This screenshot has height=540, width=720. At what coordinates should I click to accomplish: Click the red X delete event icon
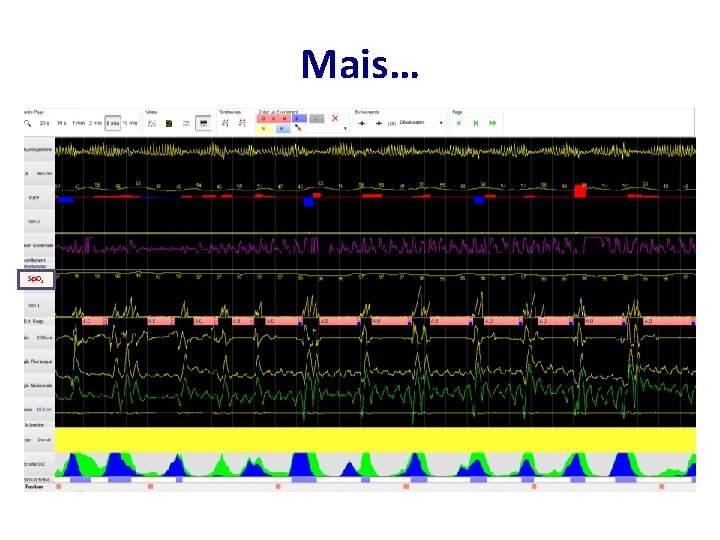pyautogui.click(x=335, y=118)
